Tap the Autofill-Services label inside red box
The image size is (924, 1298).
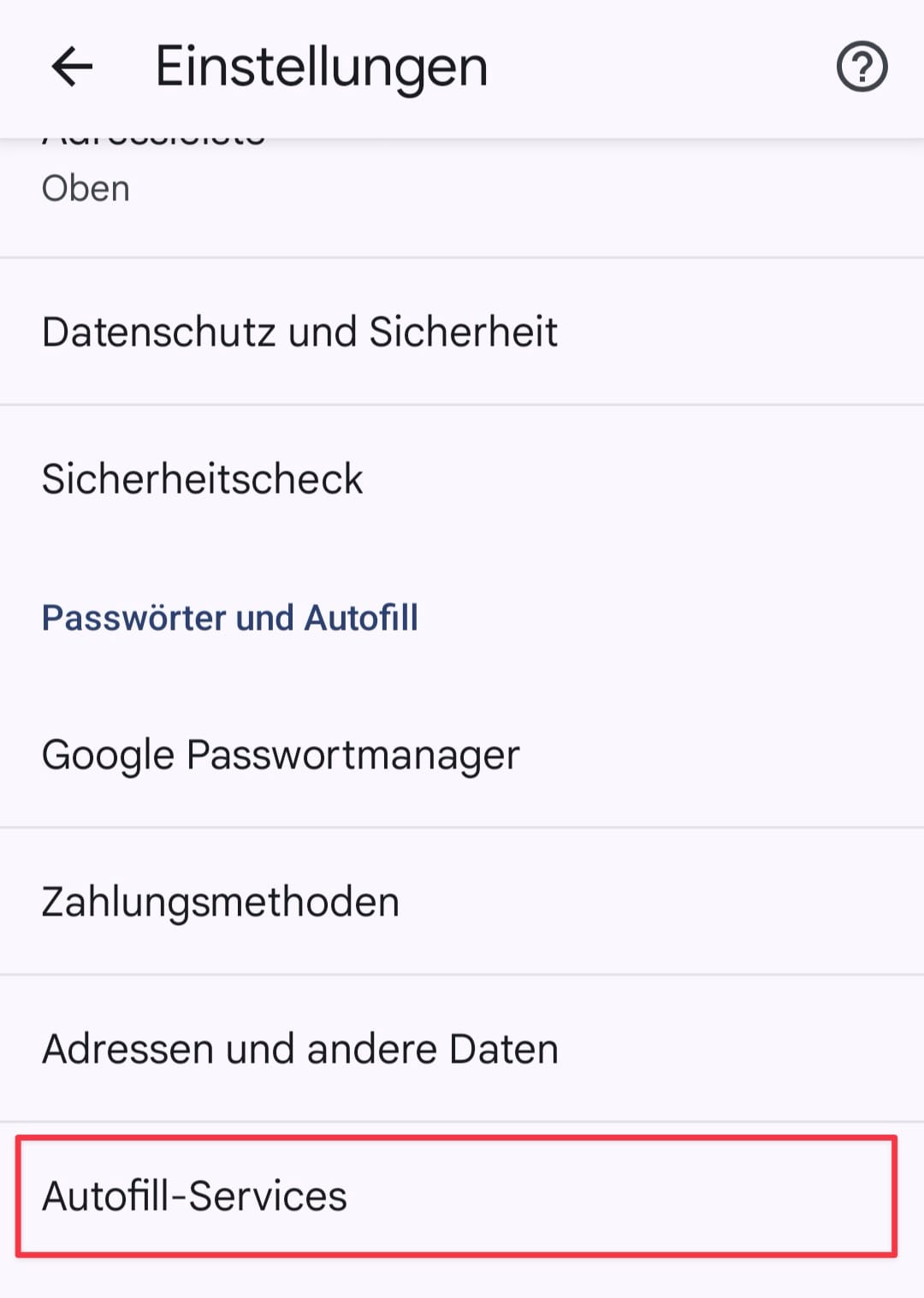click(194, 1195)
